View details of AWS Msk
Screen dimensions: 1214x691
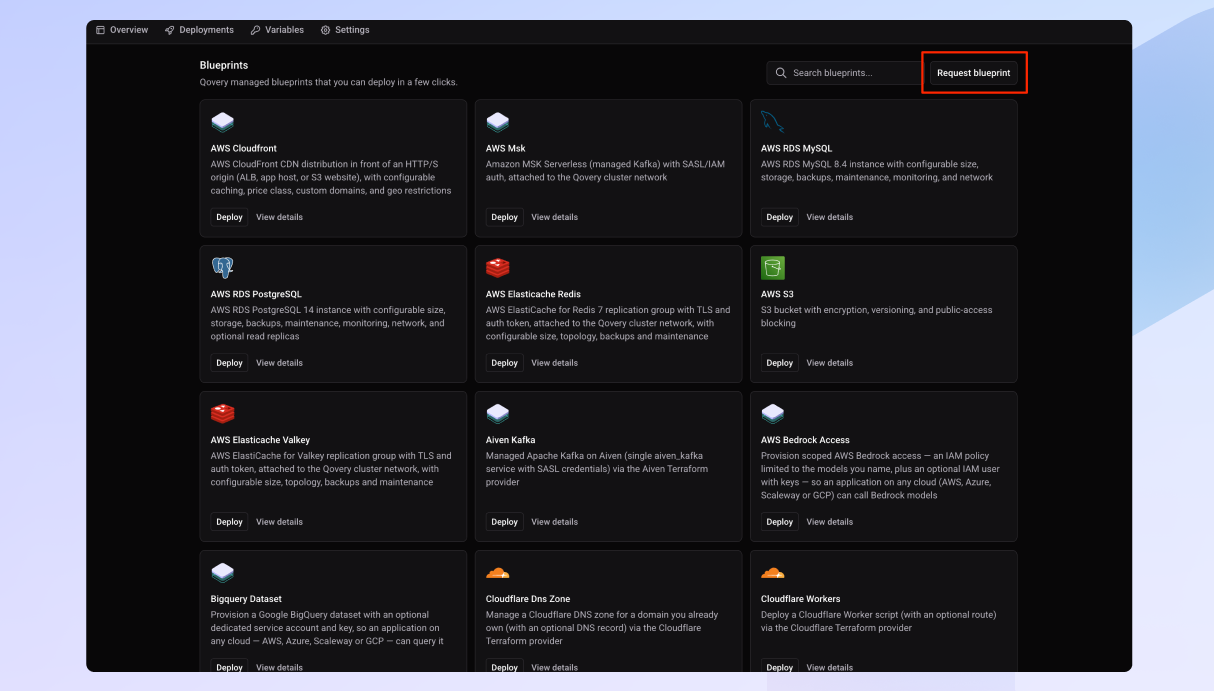(554, 217)
